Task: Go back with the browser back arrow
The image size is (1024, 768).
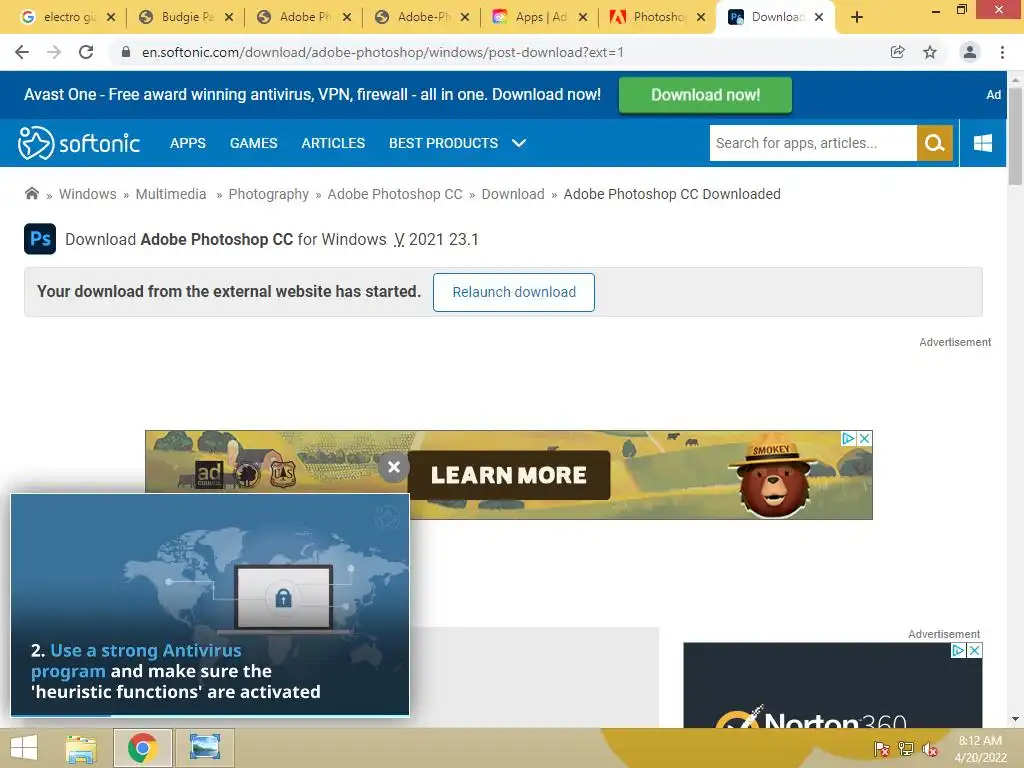Action: coord(22,52)
